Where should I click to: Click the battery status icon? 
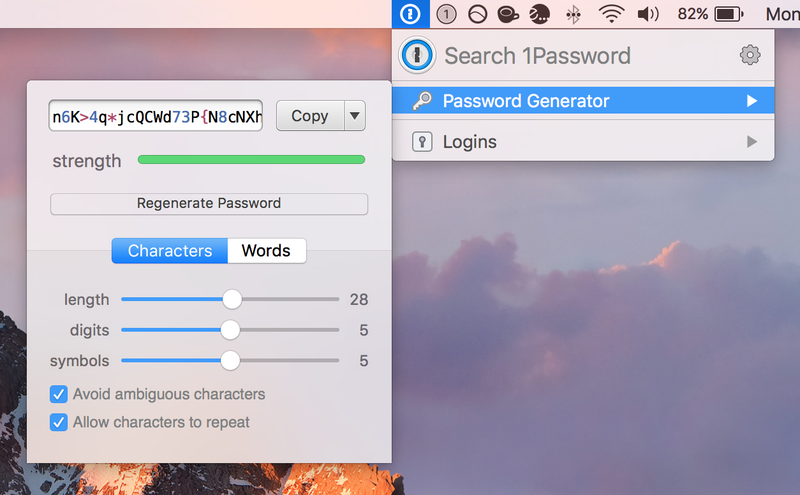tap(729, 14)
